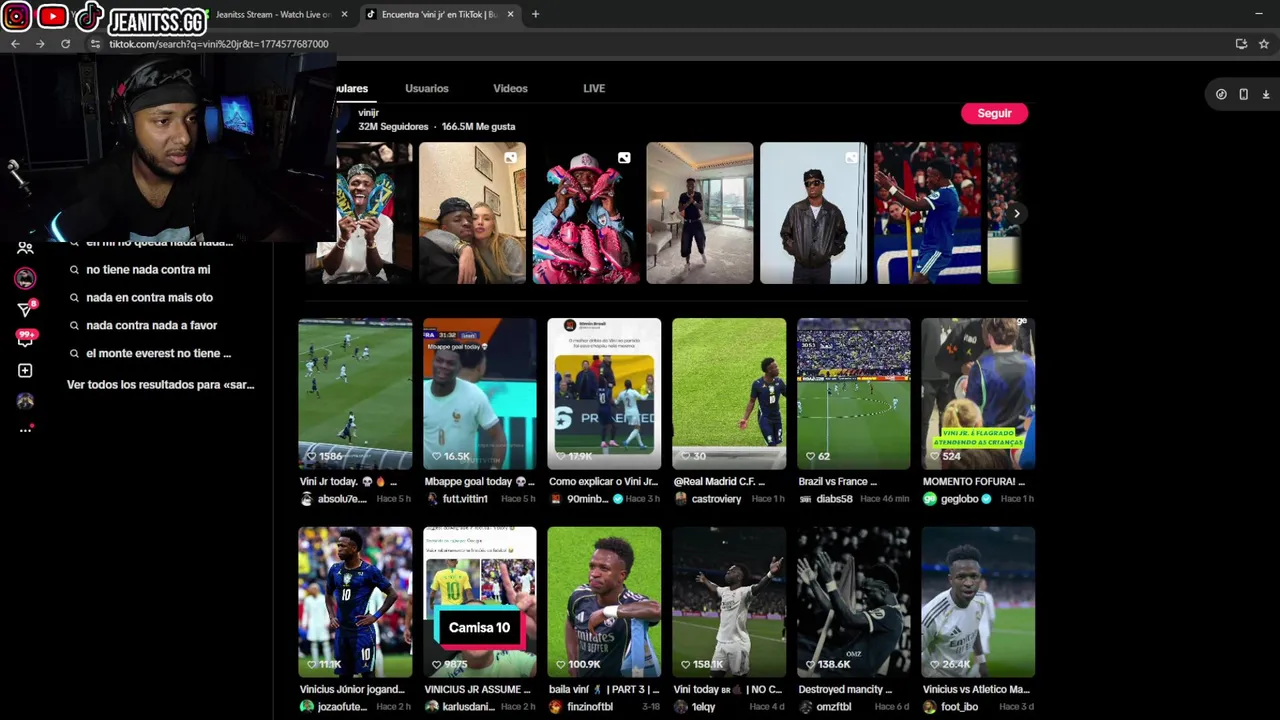Open 'Brazil vs France ...' video thumbnail
The height and width of the screenshot is (720, 1280).
pyautogui.click(x=853, y=394)
